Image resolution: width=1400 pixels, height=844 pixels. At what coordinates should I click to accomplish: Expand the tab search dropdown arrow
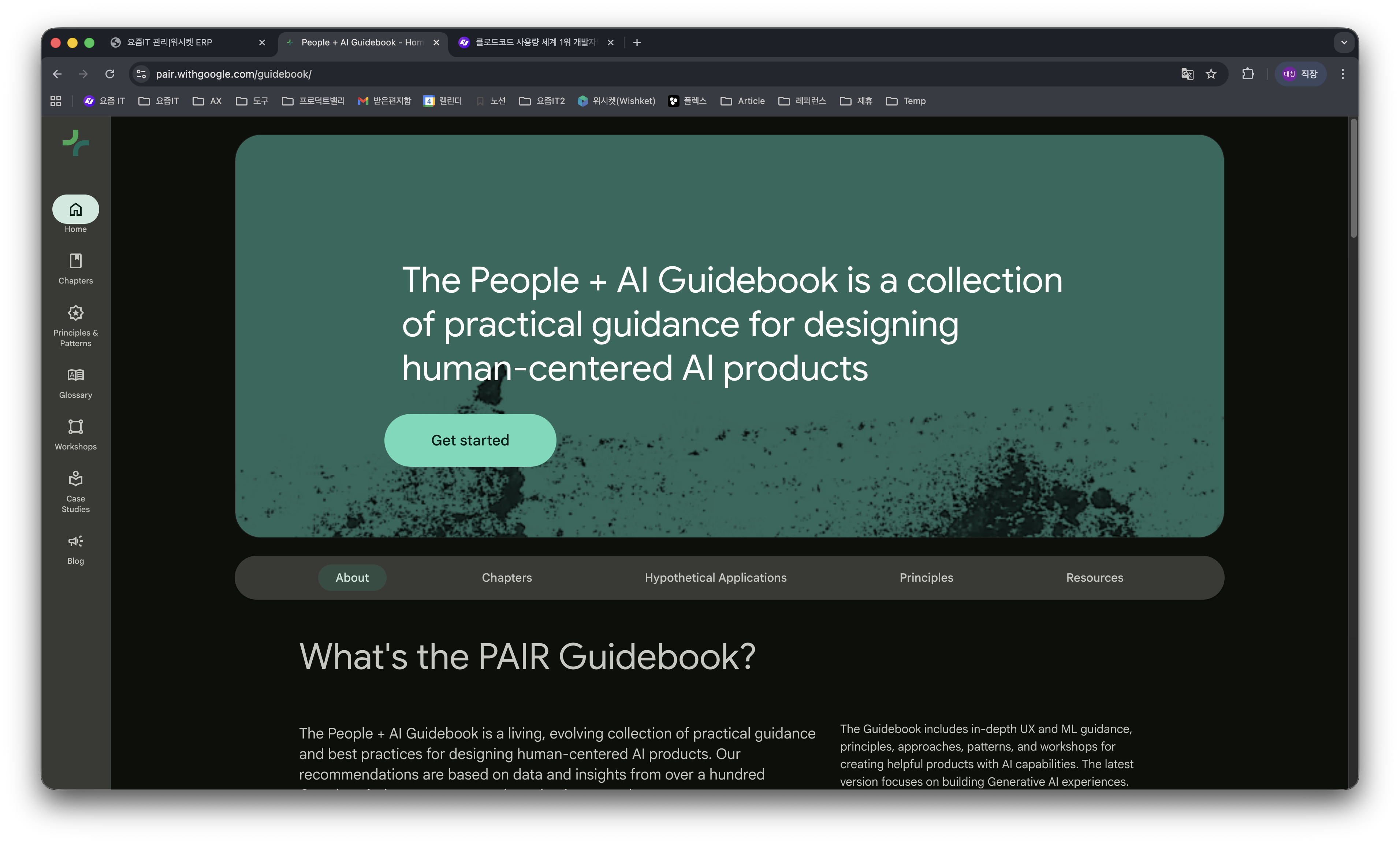1344,42
